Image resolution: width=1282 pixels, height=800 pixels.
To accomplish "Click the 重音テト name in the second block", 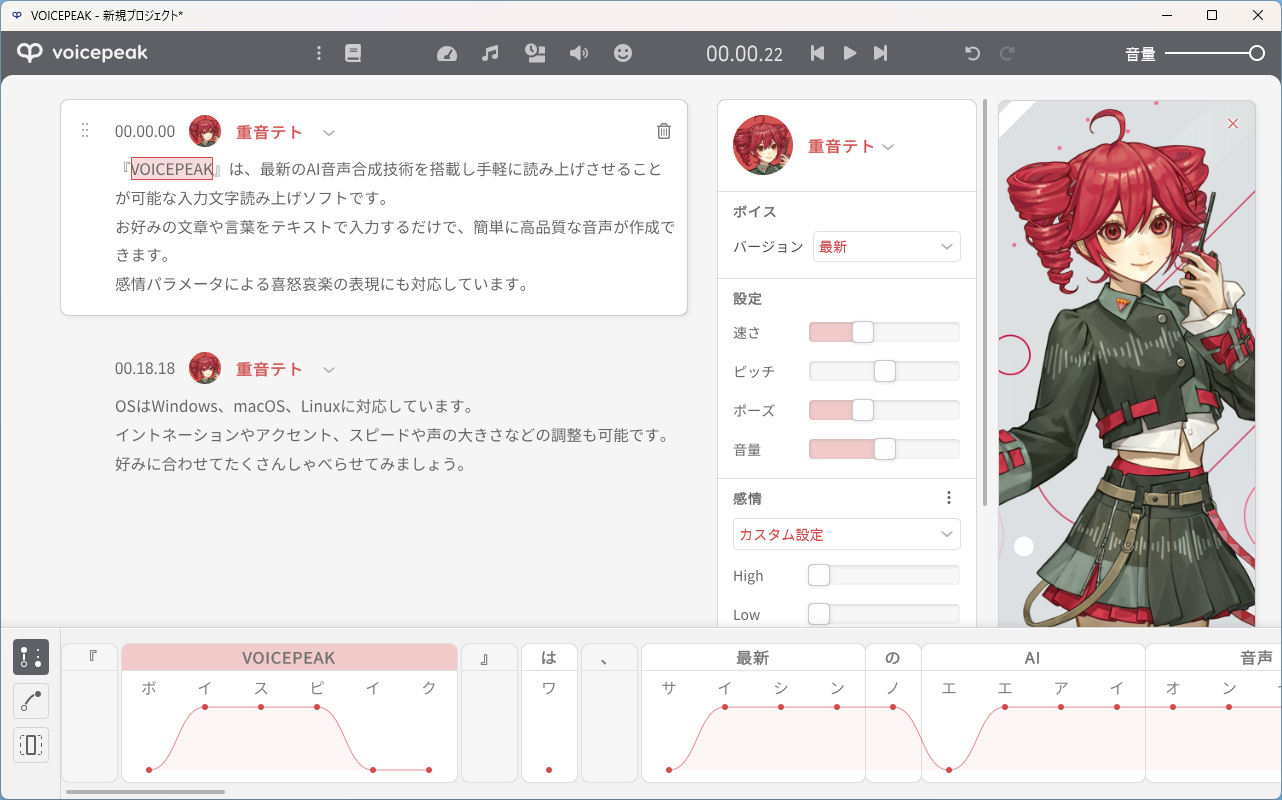I will [x=269, y=369].
